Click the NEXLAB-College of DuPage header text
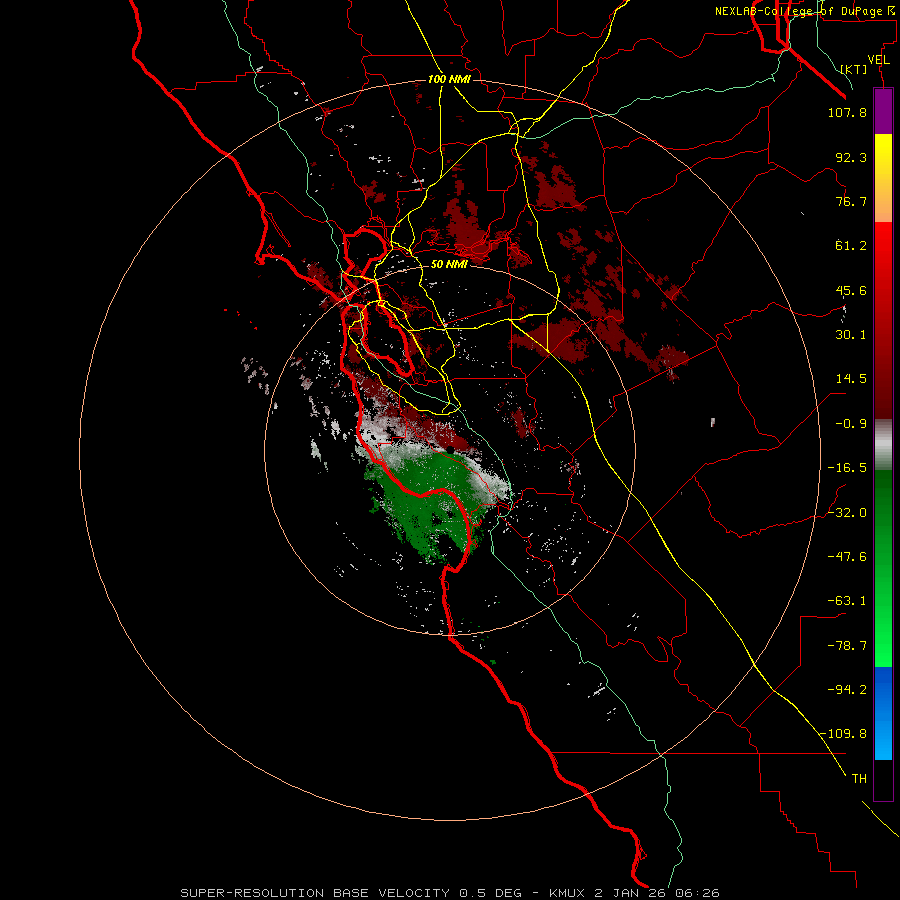 (804, 11)
